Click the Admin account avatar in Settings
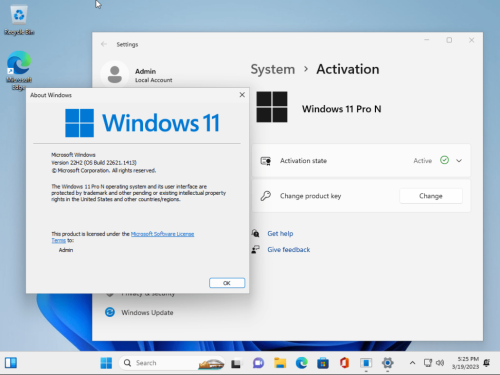This screenshot has width=500, height=375. pos(115,74)
